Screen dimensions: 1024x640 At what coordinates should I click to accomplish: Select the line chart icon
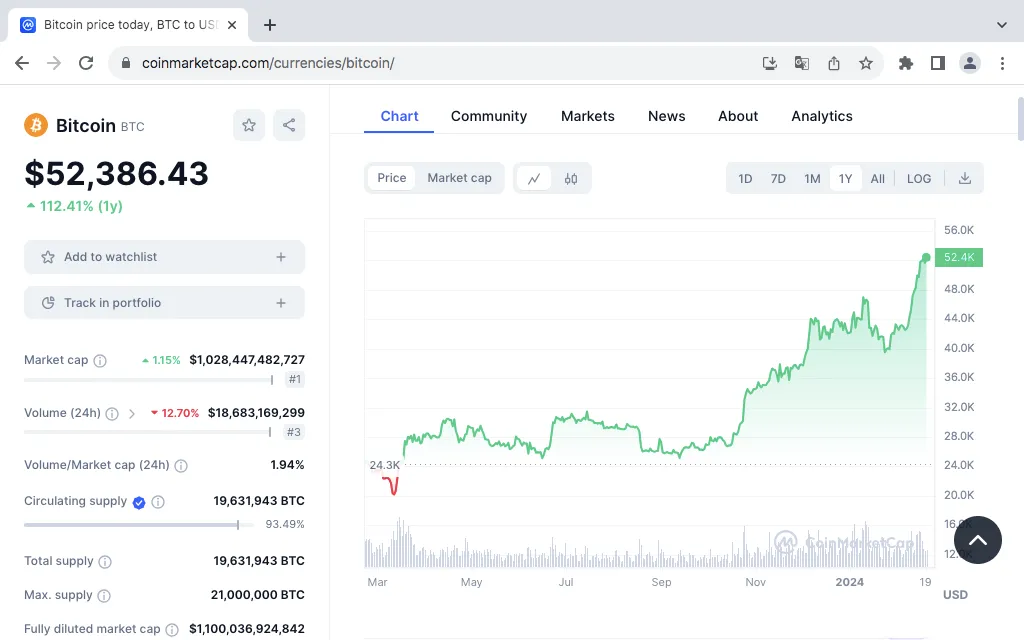pyautogui.click(x=534, y=178)
